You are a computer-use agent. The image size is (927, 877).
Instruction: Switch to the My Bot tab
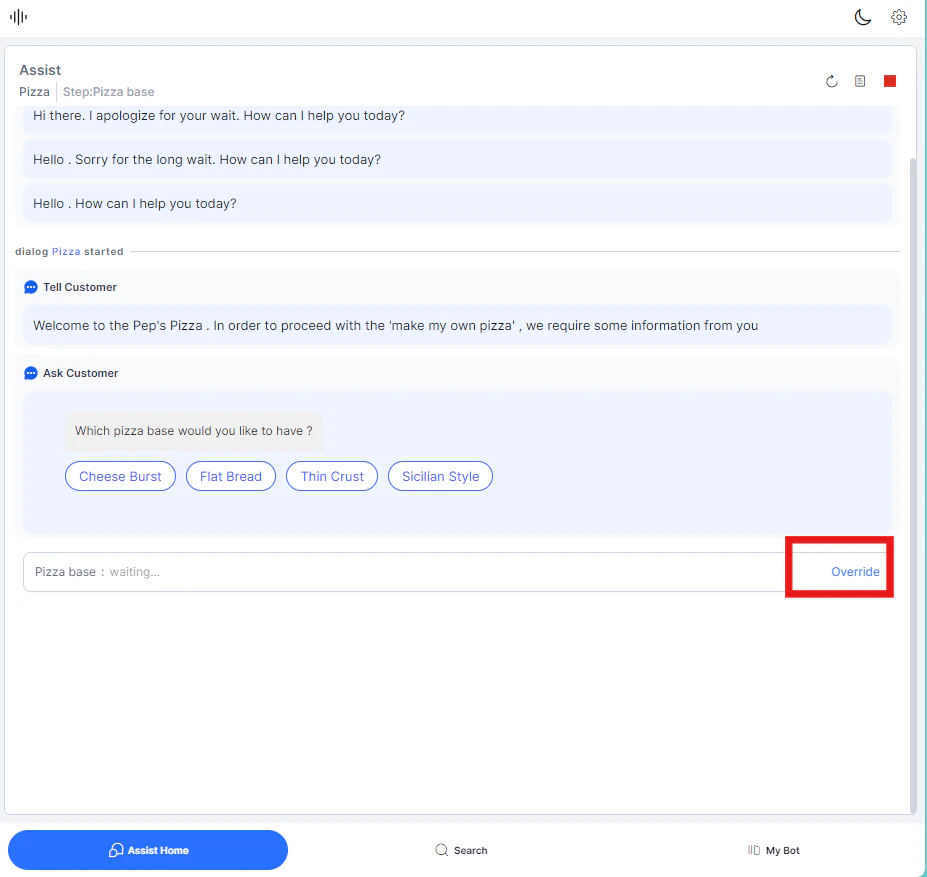click(x=773, y=850)
